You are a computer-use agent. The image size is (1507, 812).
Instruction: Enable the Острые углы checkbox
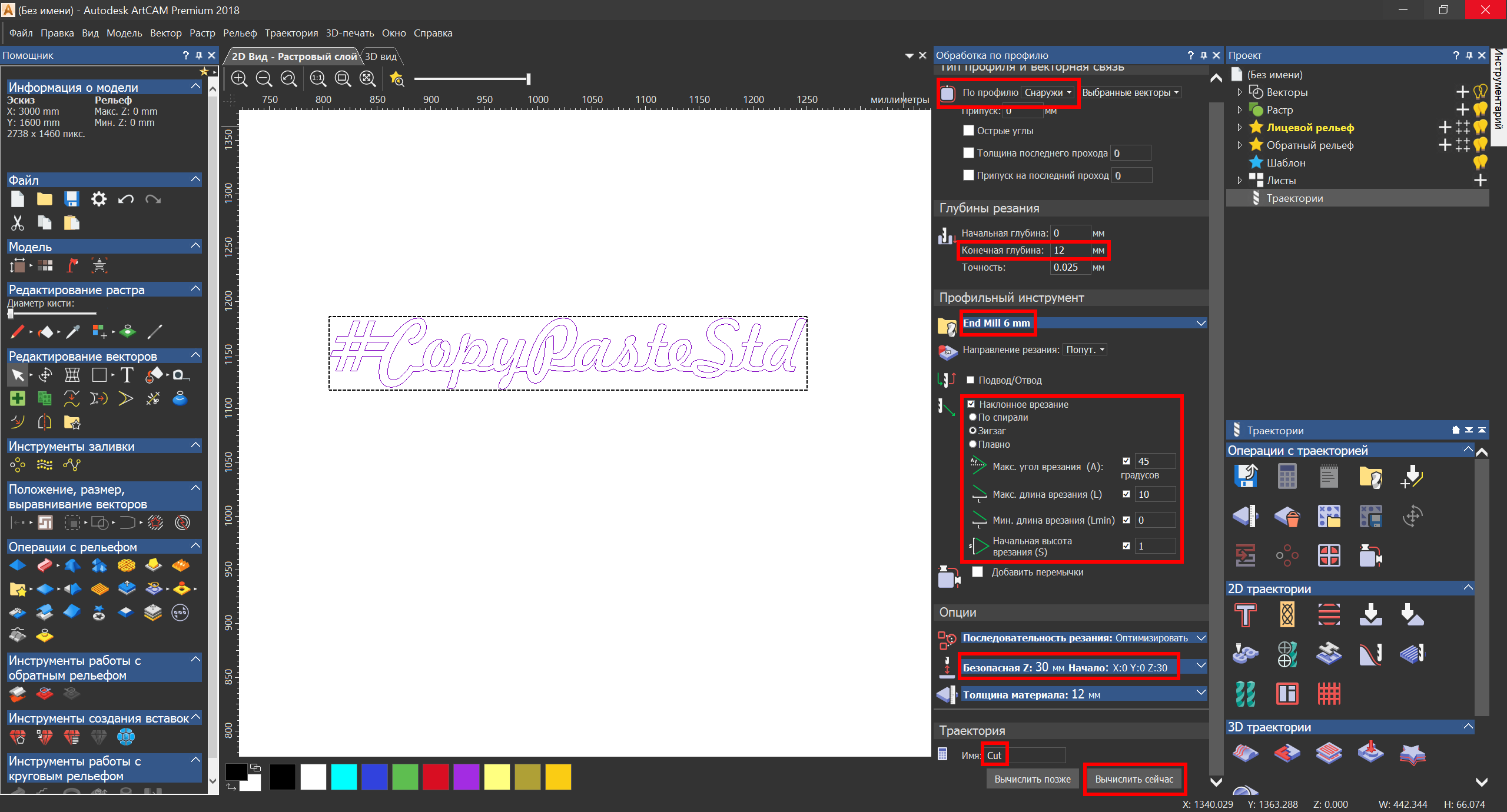coord(968,131)
